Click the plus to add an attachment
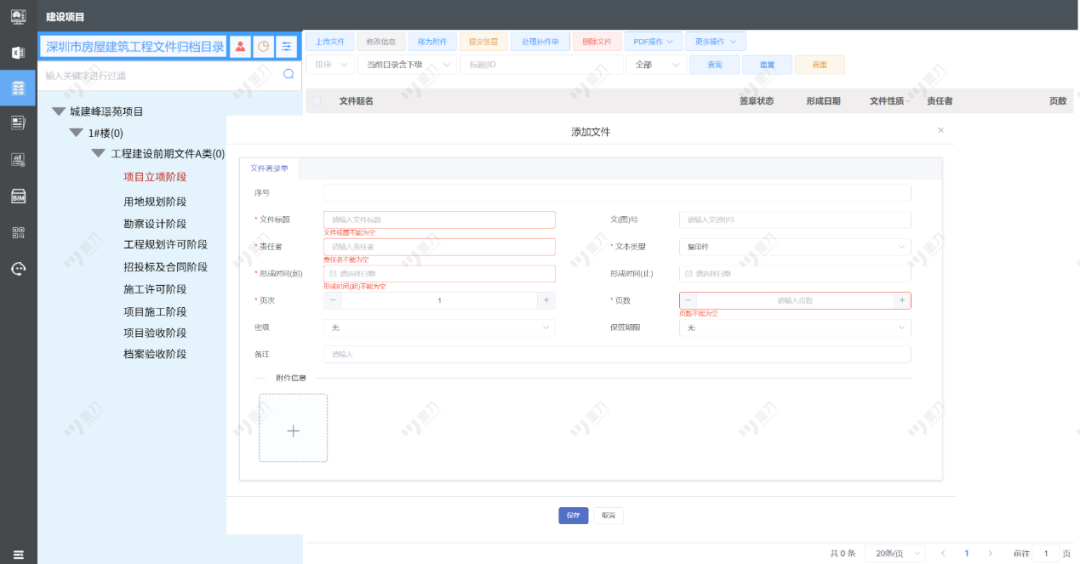Screen dimensions: 1080x564 [x=293, y=429]
